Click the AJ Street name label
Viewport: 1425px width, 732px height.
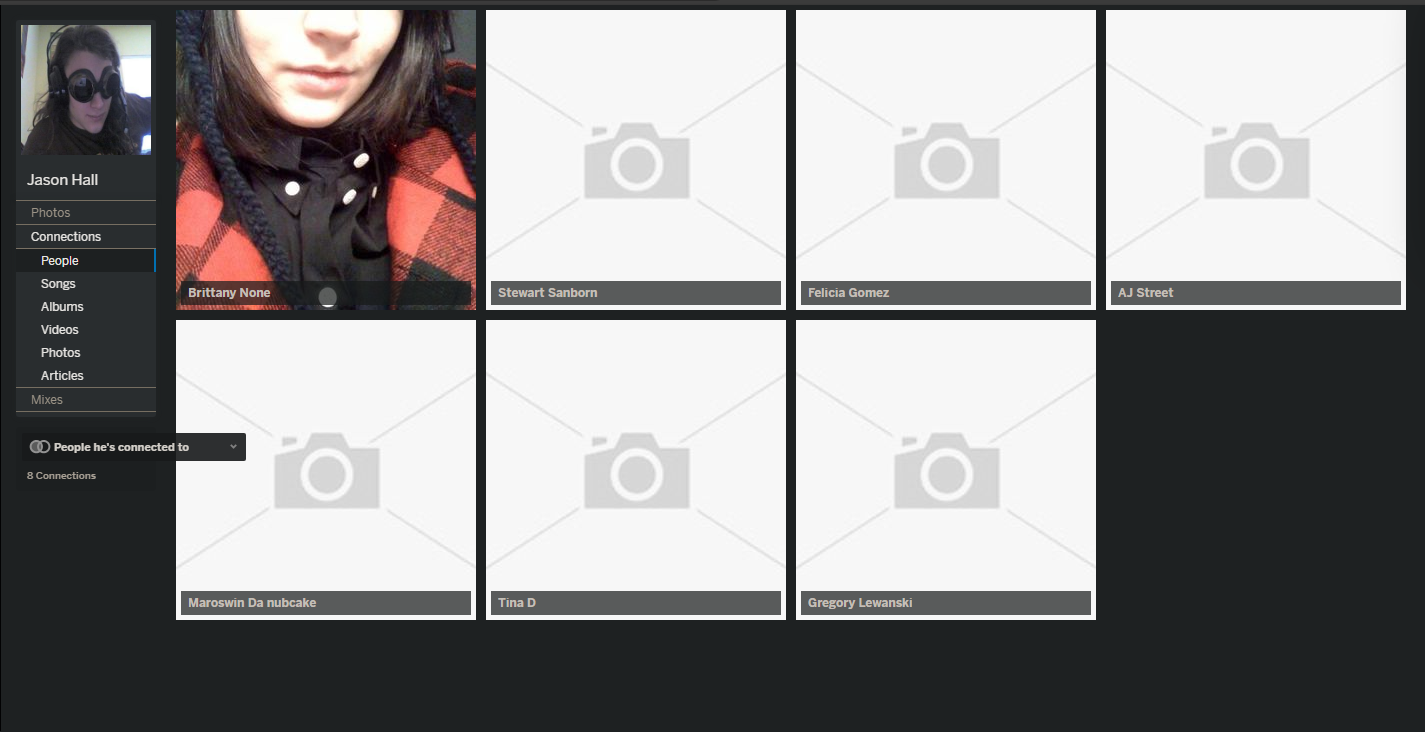pyautogui.click(x=1146, y=293)
